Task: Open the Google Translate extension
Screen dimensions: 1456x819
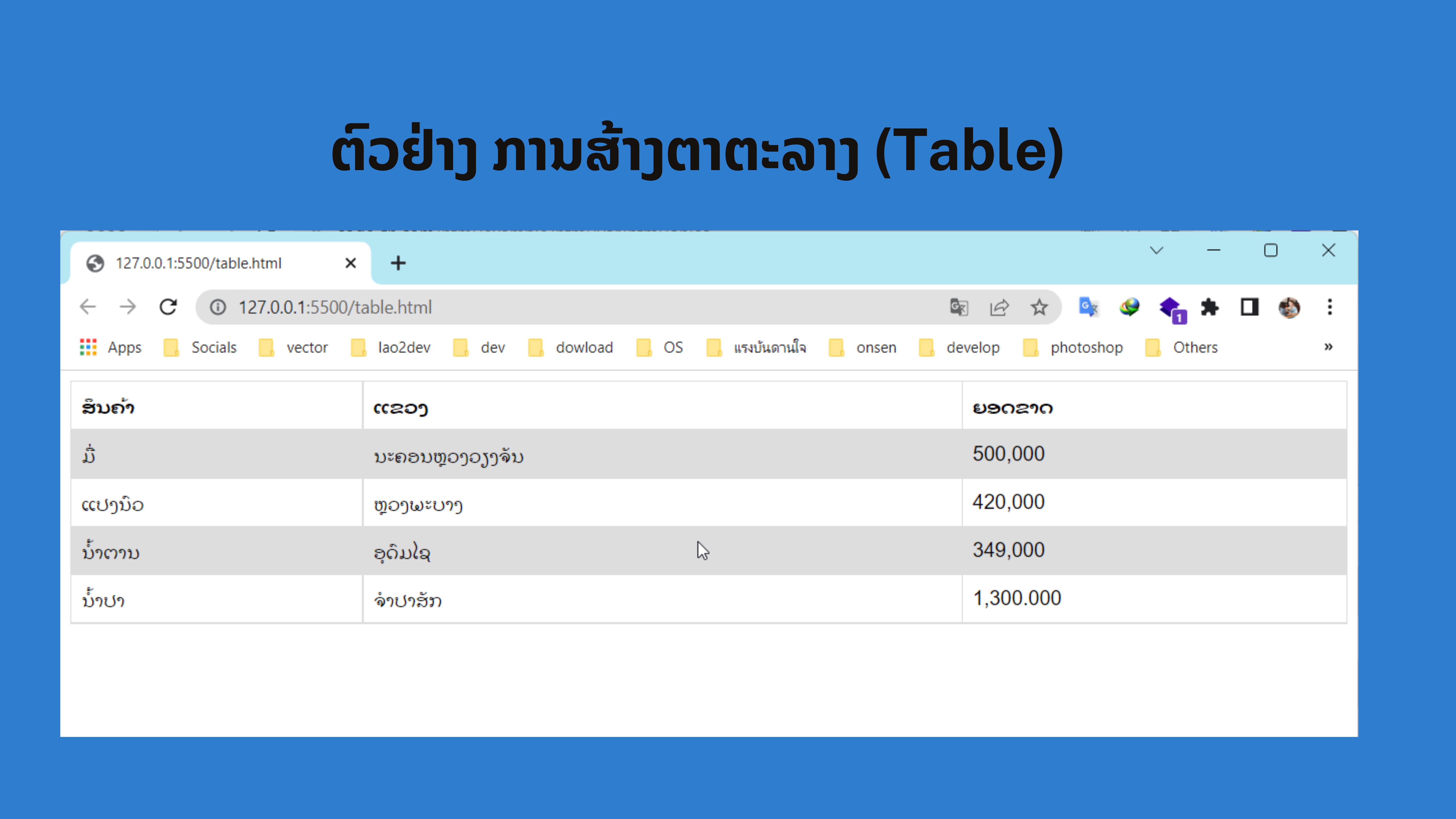Action: coord(1088,307)
